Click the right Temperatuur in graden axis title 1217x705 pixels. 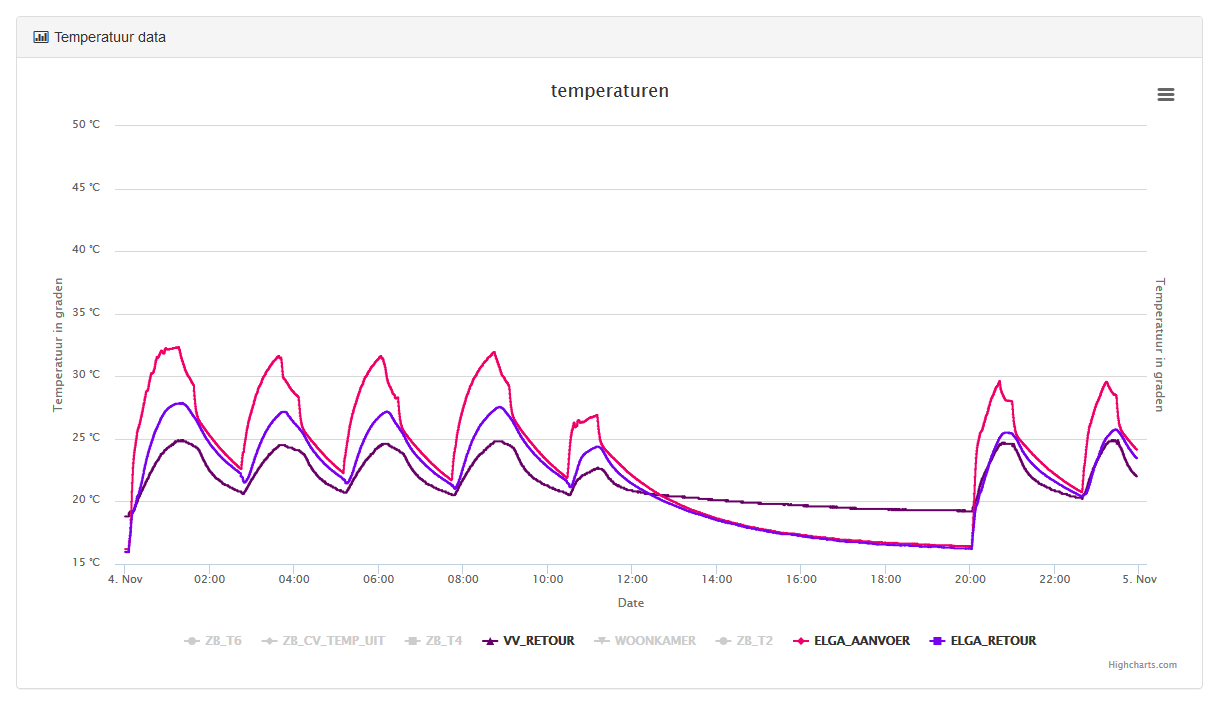(x=1160, y=345)
